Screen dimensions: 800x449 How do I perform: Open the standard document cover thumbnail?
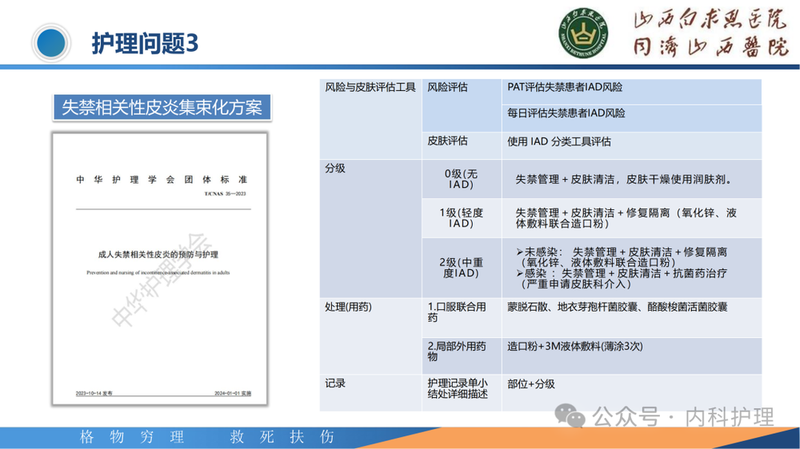160,269
